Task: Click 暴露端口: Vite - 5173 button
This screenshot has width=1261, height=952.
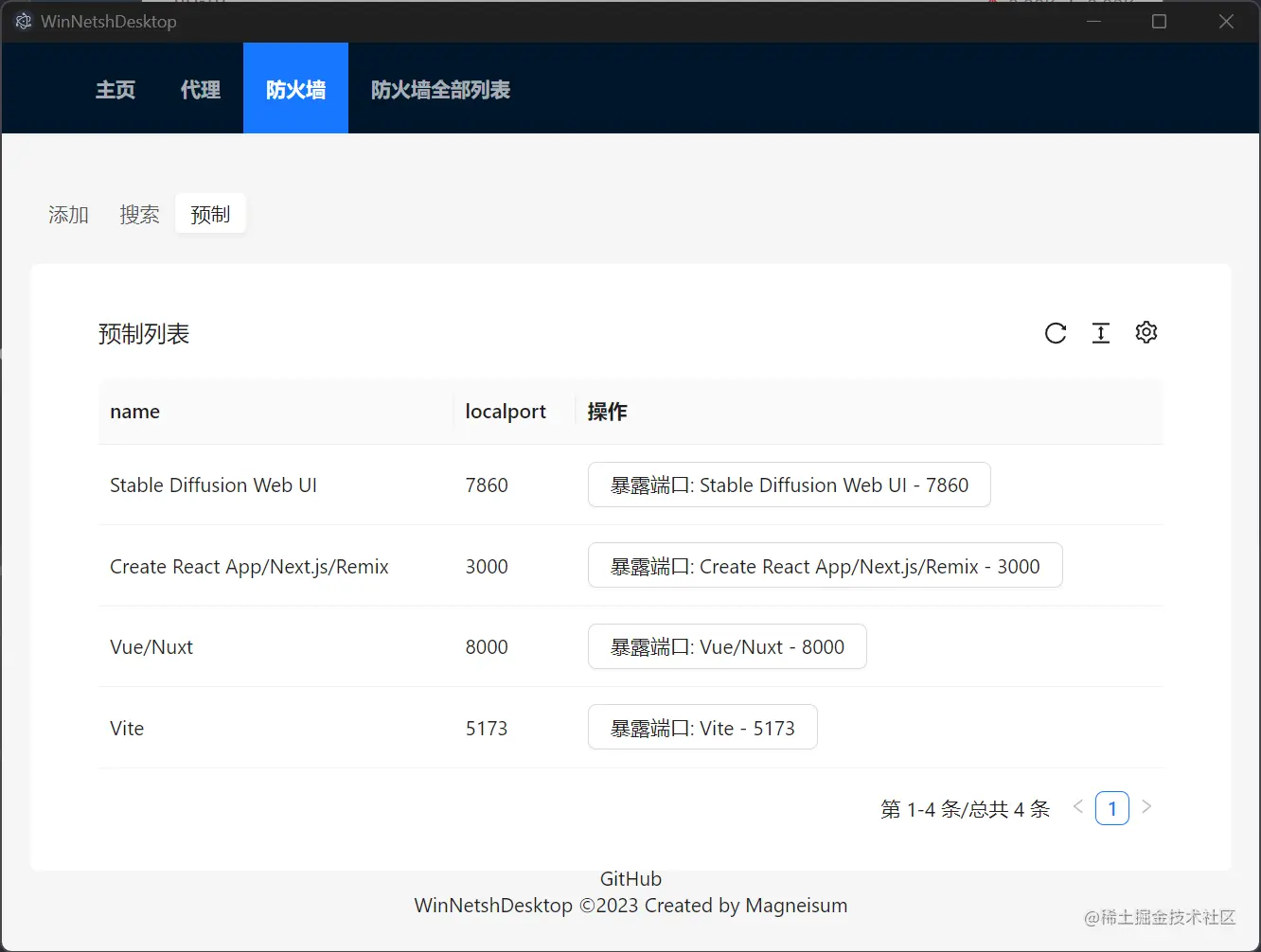Action: tap(702, 728)
